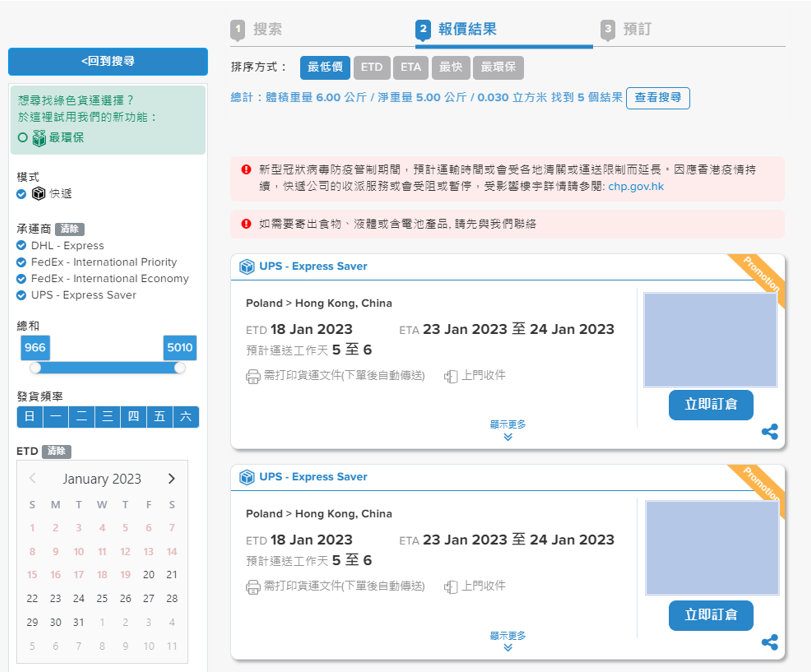Uncheck DHL - Express carrier

pos(21,245)
